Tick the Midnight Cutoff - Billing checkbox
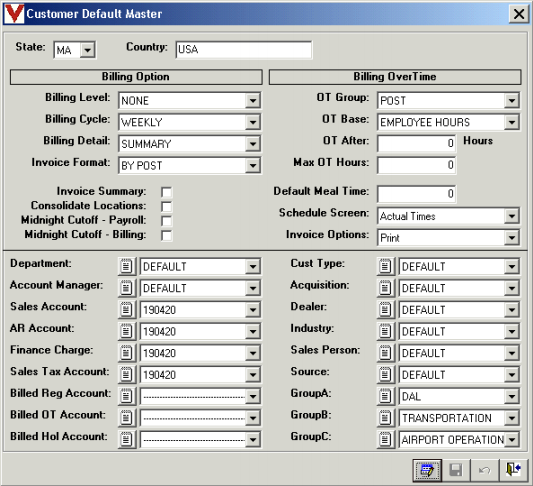533x486 pixels. click(167, 235)
